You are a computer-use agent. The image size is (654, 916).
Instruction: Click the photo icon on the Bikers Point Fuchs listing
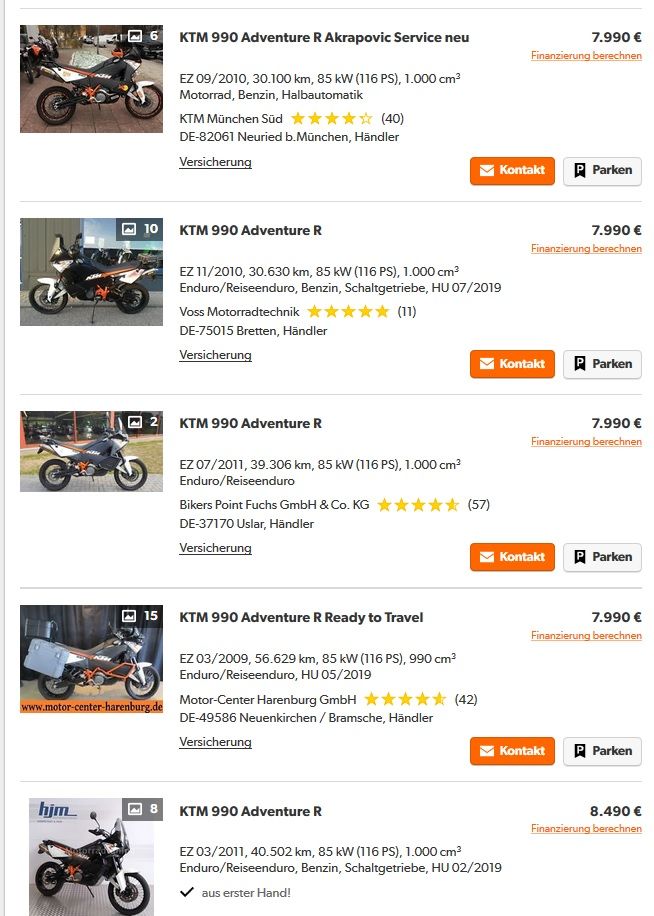[135, 422]
